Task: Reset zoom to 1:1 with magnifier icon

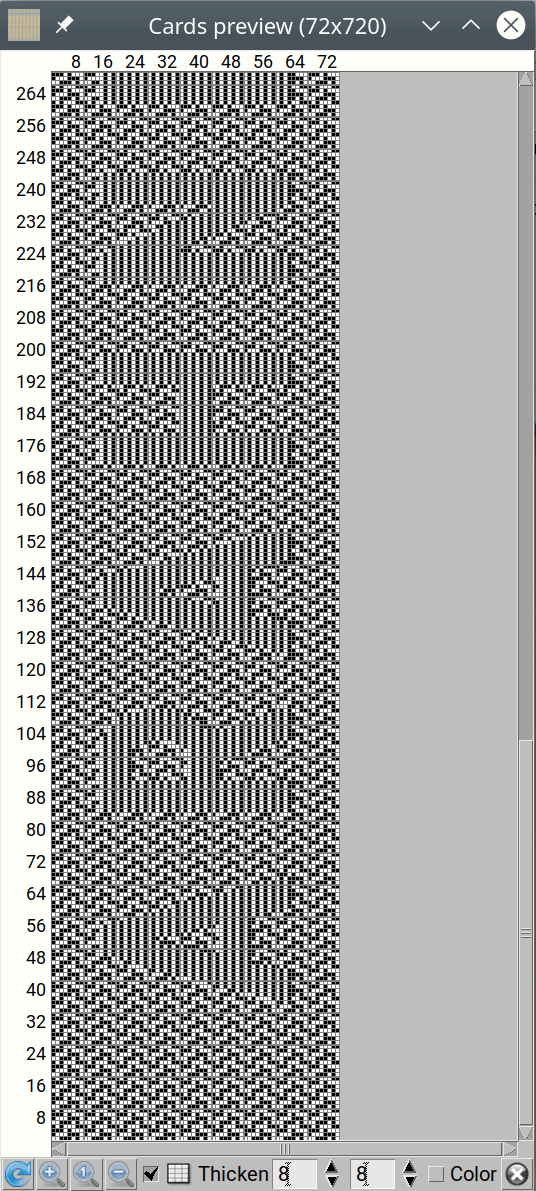Action: click(x=87, y=1174)
